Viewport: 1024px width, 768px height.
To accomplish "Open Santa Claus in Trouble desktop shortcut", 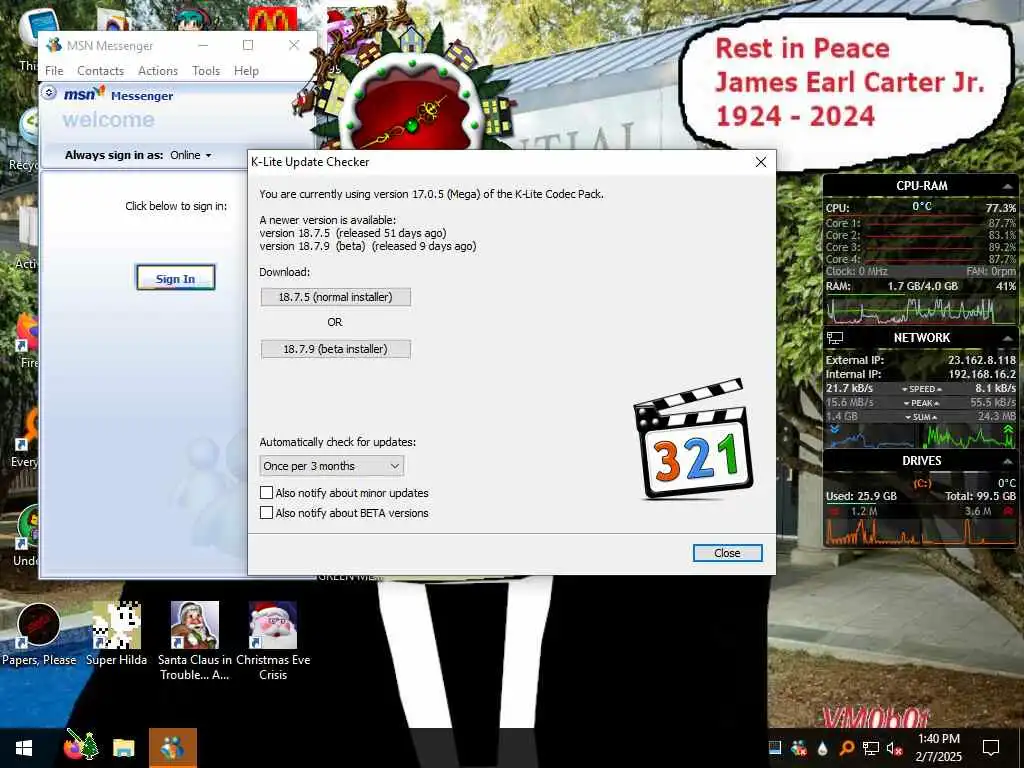I will tap(195, 641).
